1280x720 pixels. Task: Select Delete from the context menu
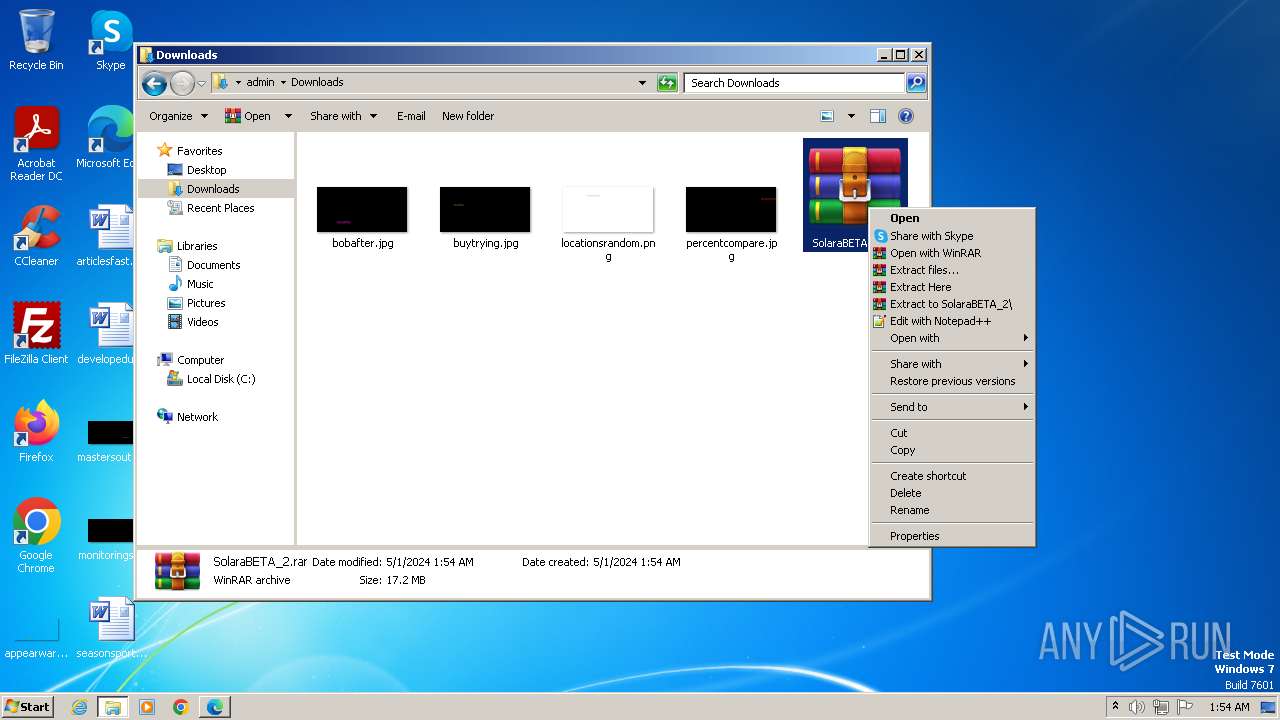coord(952,493)
